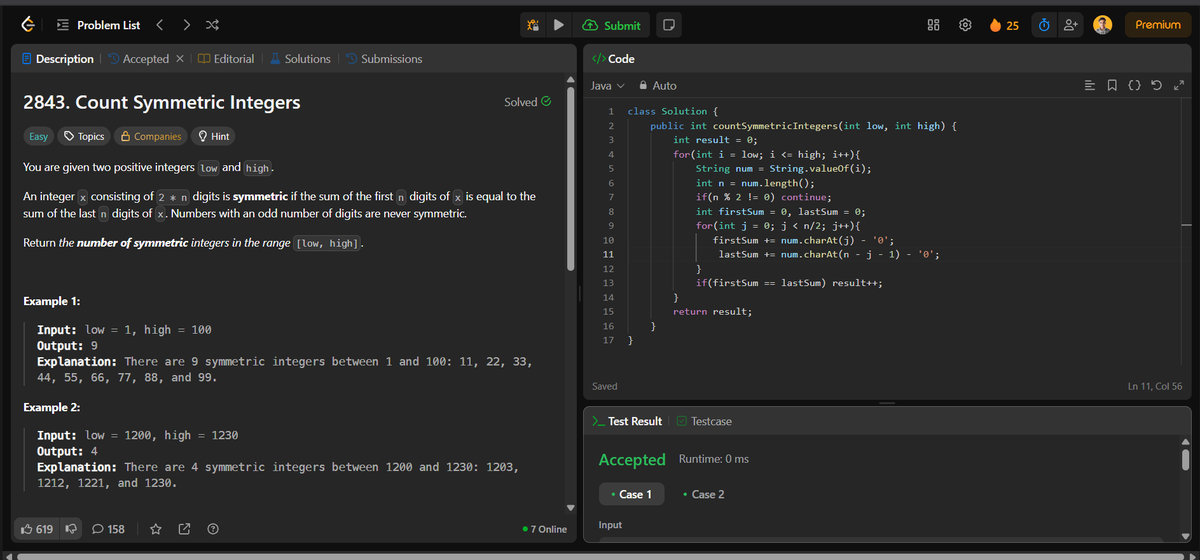Submit the solution
This screenshot has width=1200, height=560.
click(x=612, y=25)
